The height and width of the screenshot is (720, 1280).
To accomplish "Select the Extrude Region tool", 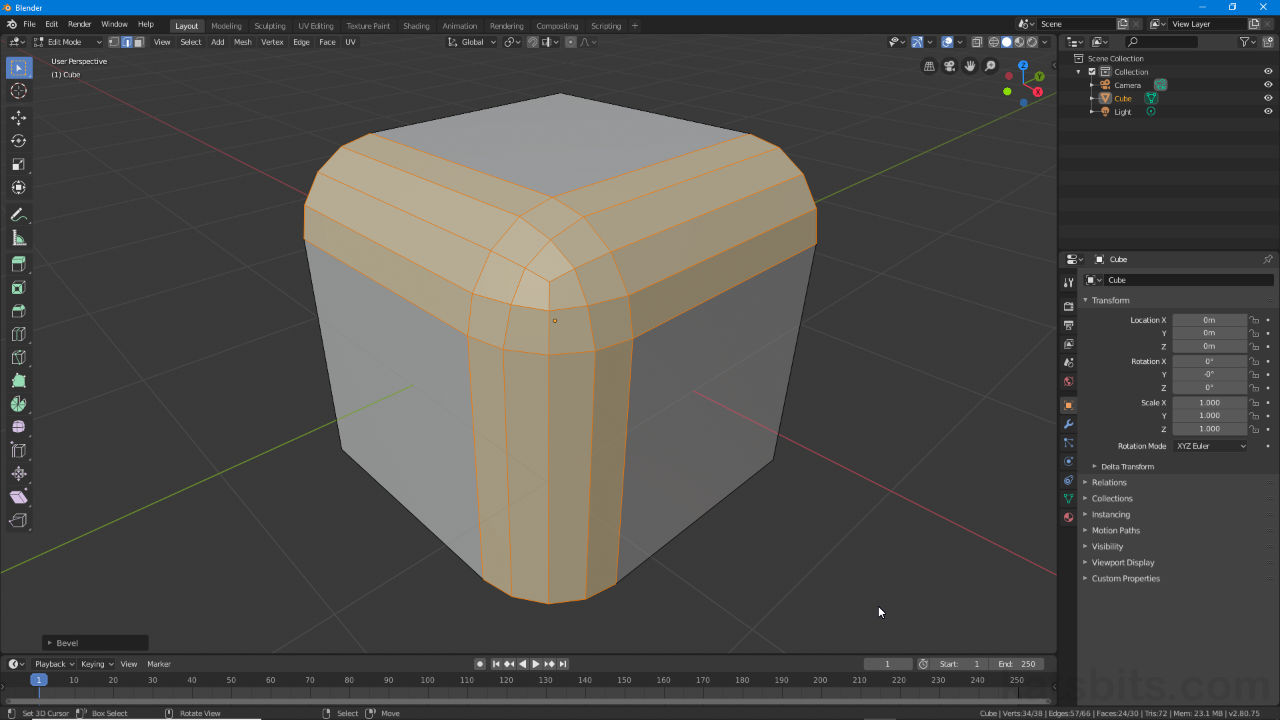I will (x=19, y=265).
